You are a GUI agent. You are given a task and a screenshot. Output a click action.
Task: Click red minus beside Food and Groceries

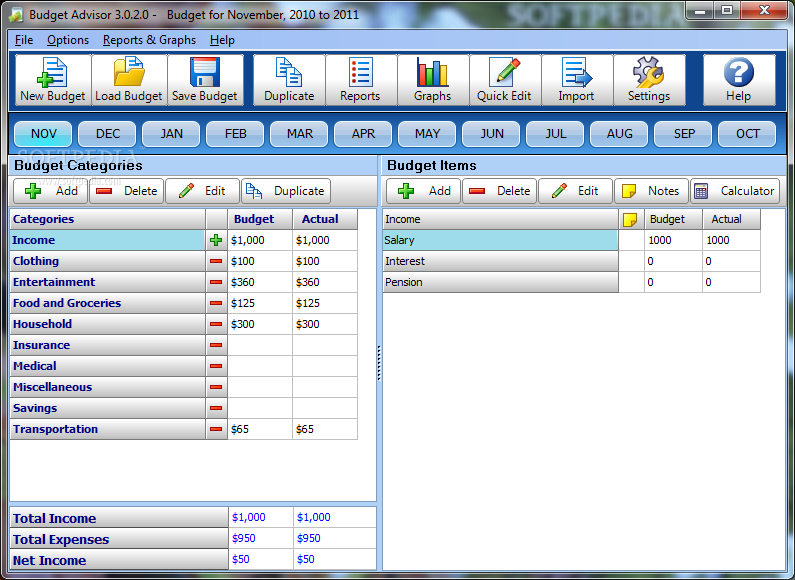(216, 303)
